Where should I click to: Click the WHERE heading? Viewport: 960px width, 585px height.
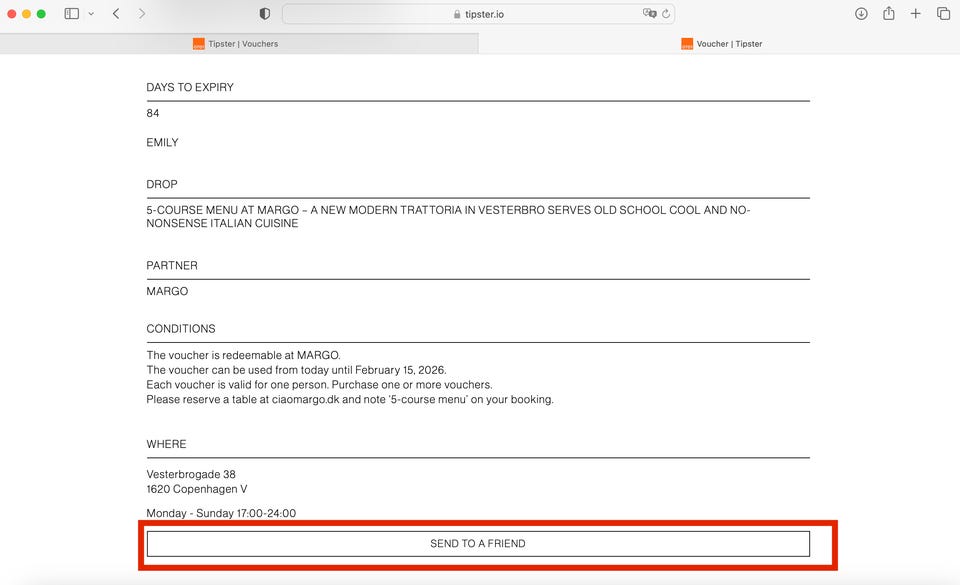[166, 444]
